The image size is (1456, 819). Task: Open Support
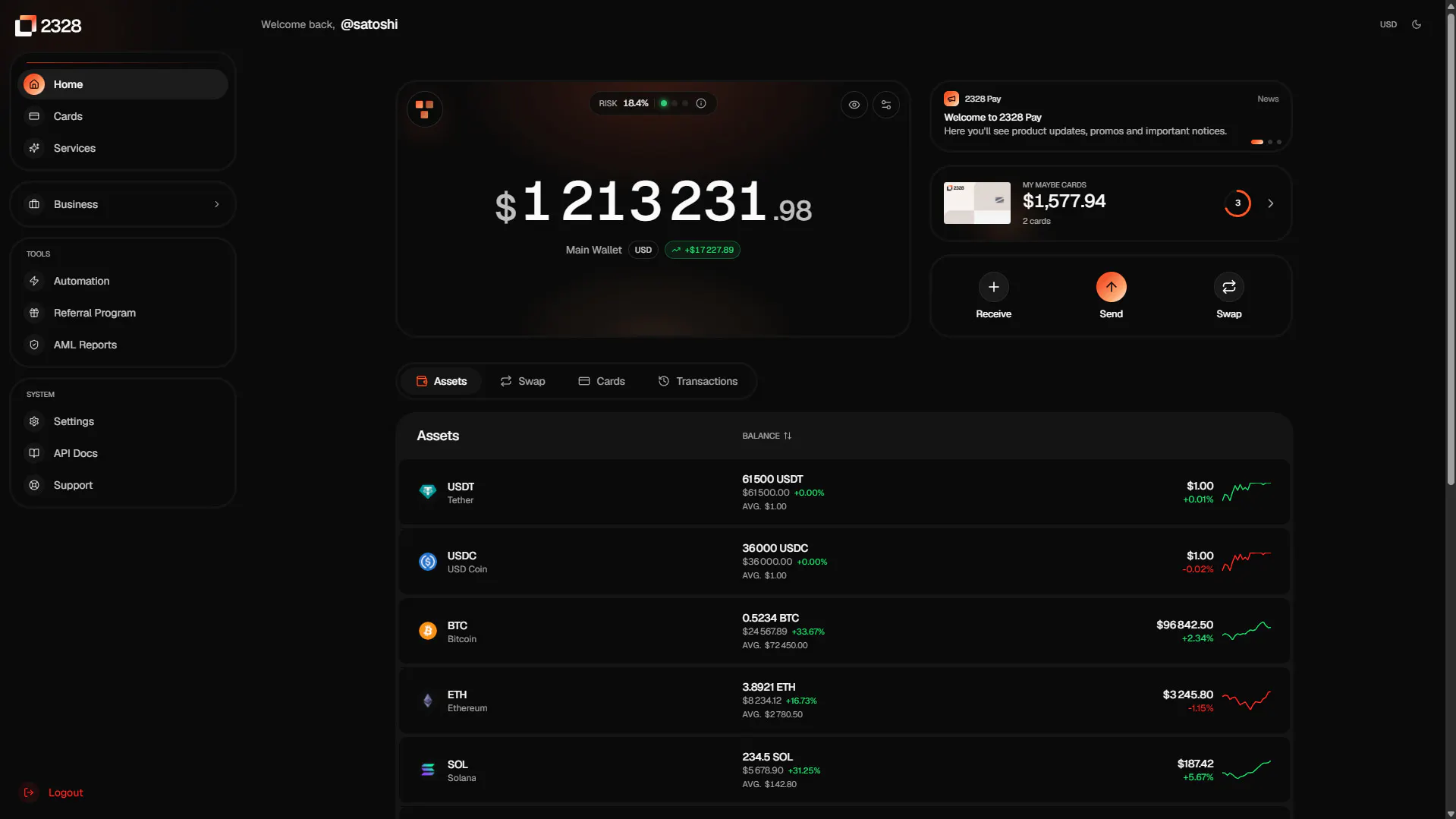(x=123, y=485)
